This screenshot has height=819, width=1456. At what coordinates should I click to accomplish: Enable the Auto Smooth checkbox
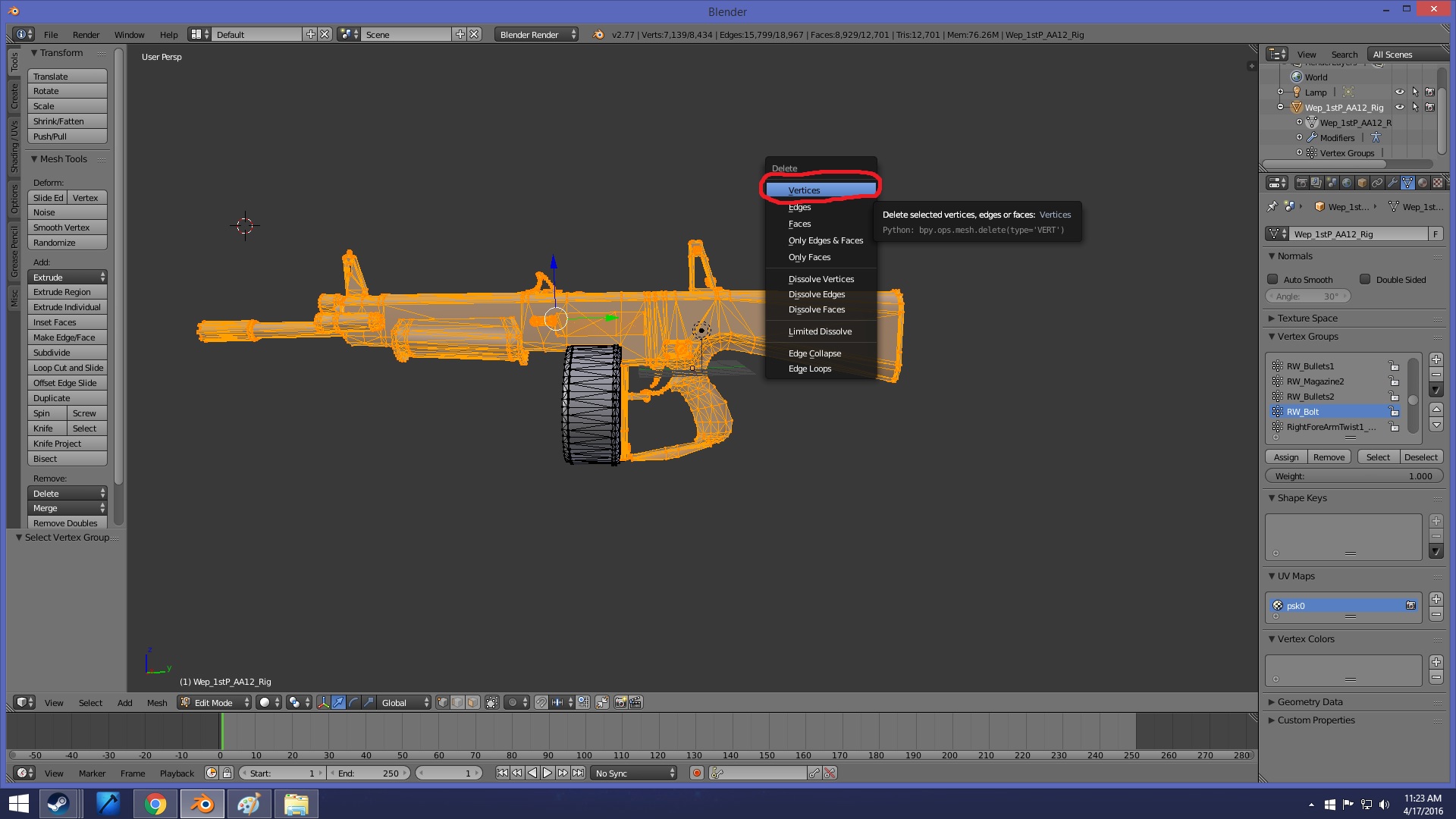[1273, 279]
